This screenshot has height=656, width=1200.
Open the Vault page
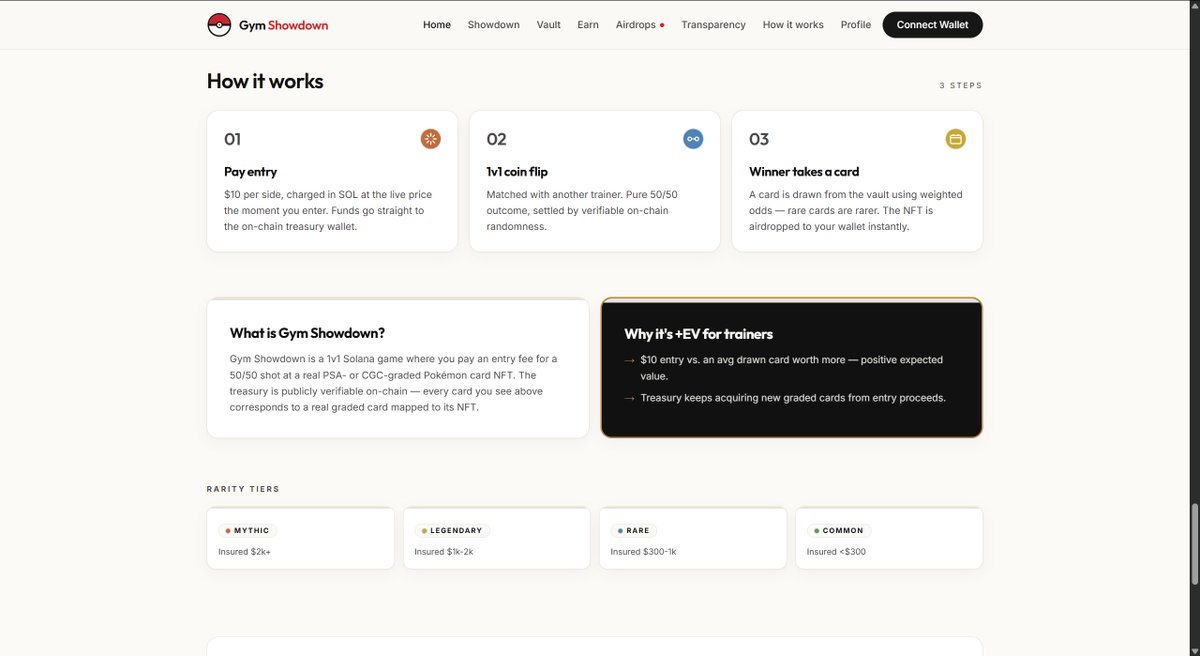tap(548, 25)
